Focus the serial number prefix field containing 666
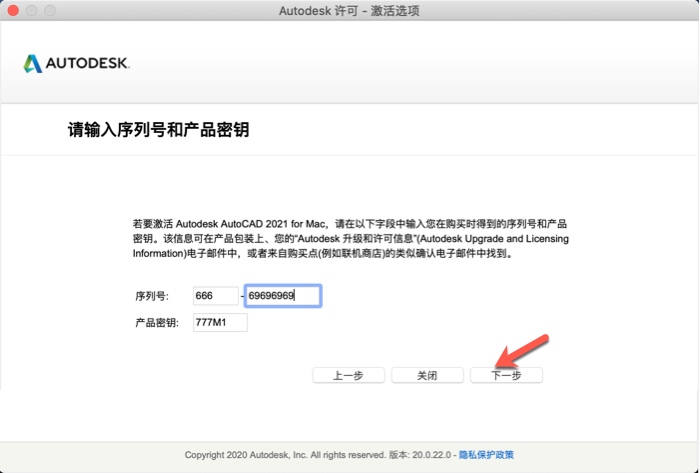700x473 pixels. tap(215, 296)
